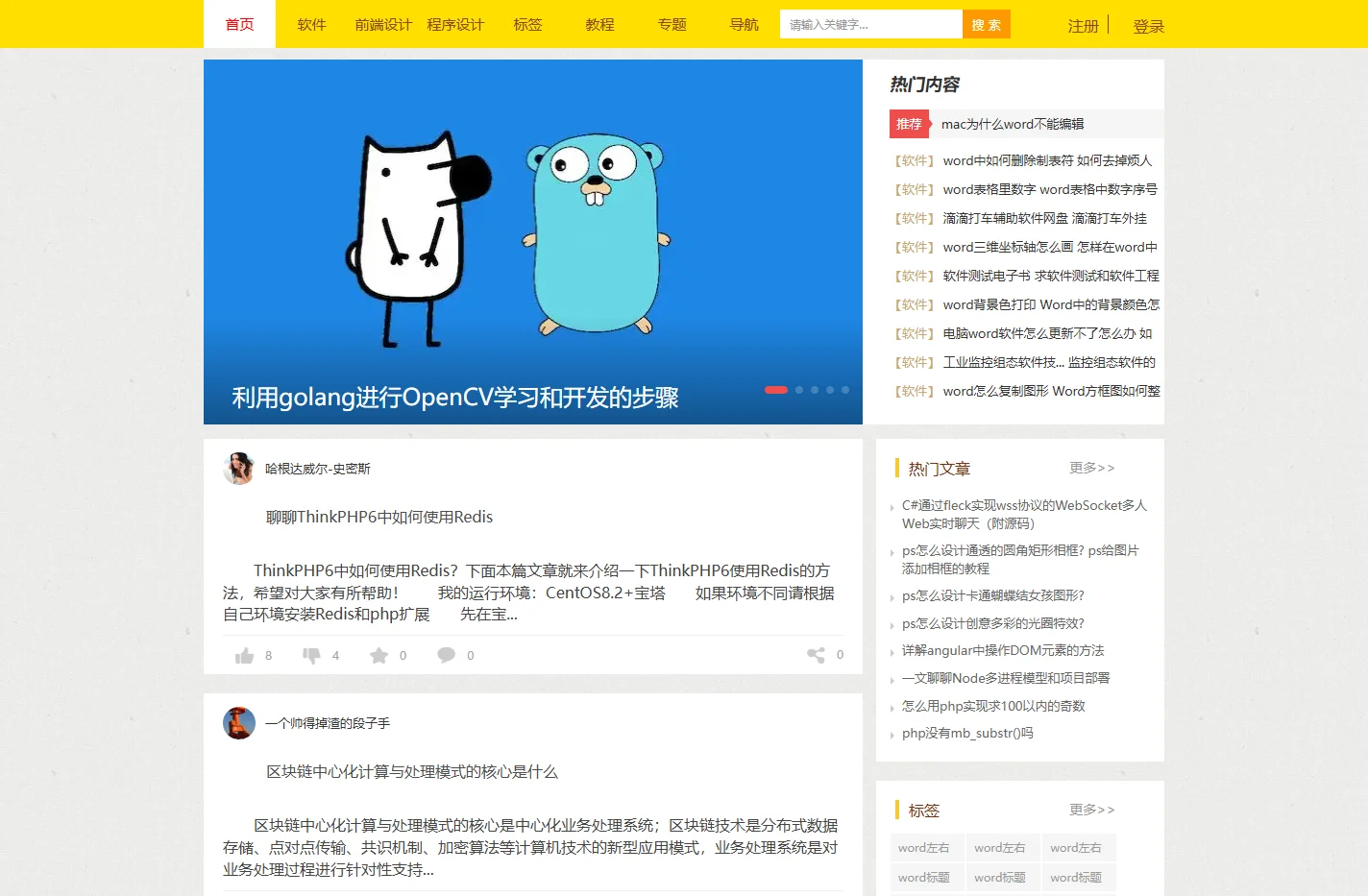Click 登录 link
The height and width of the screenshot is (896, 1368).
click(x=1148, y=26)
